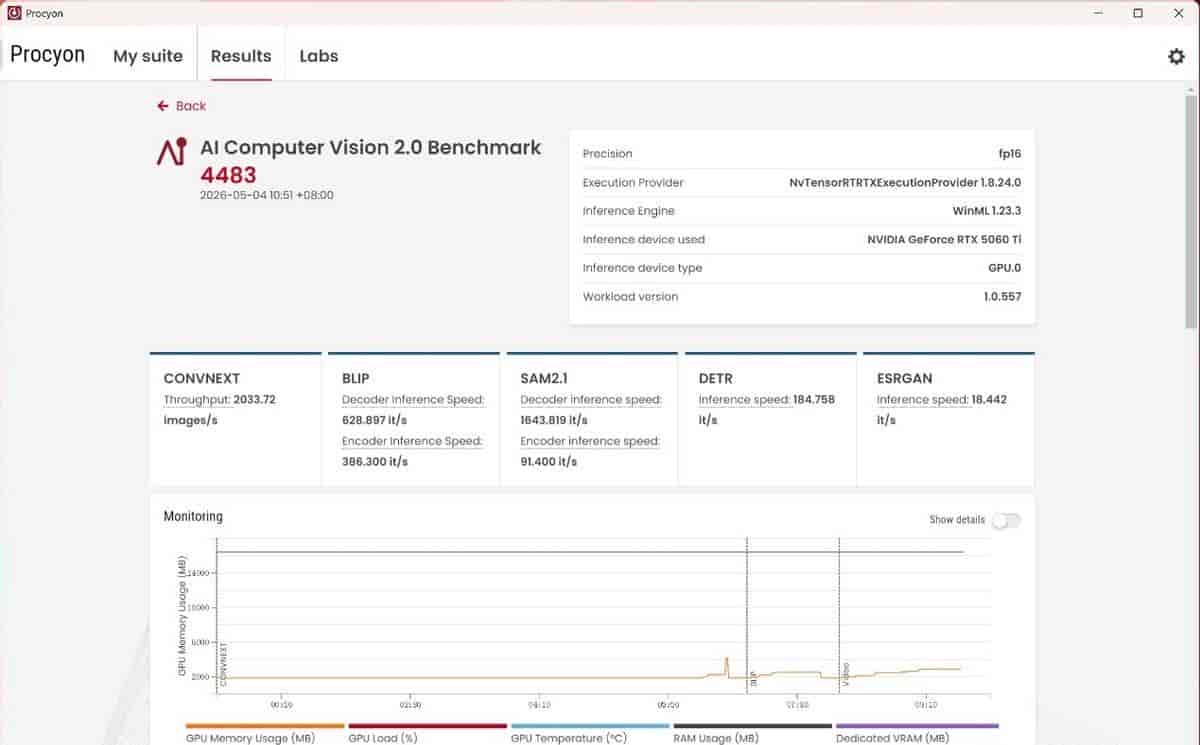Toggle GPU Temperature (°C) legend
1200x745 pixels.
[590, 733]
